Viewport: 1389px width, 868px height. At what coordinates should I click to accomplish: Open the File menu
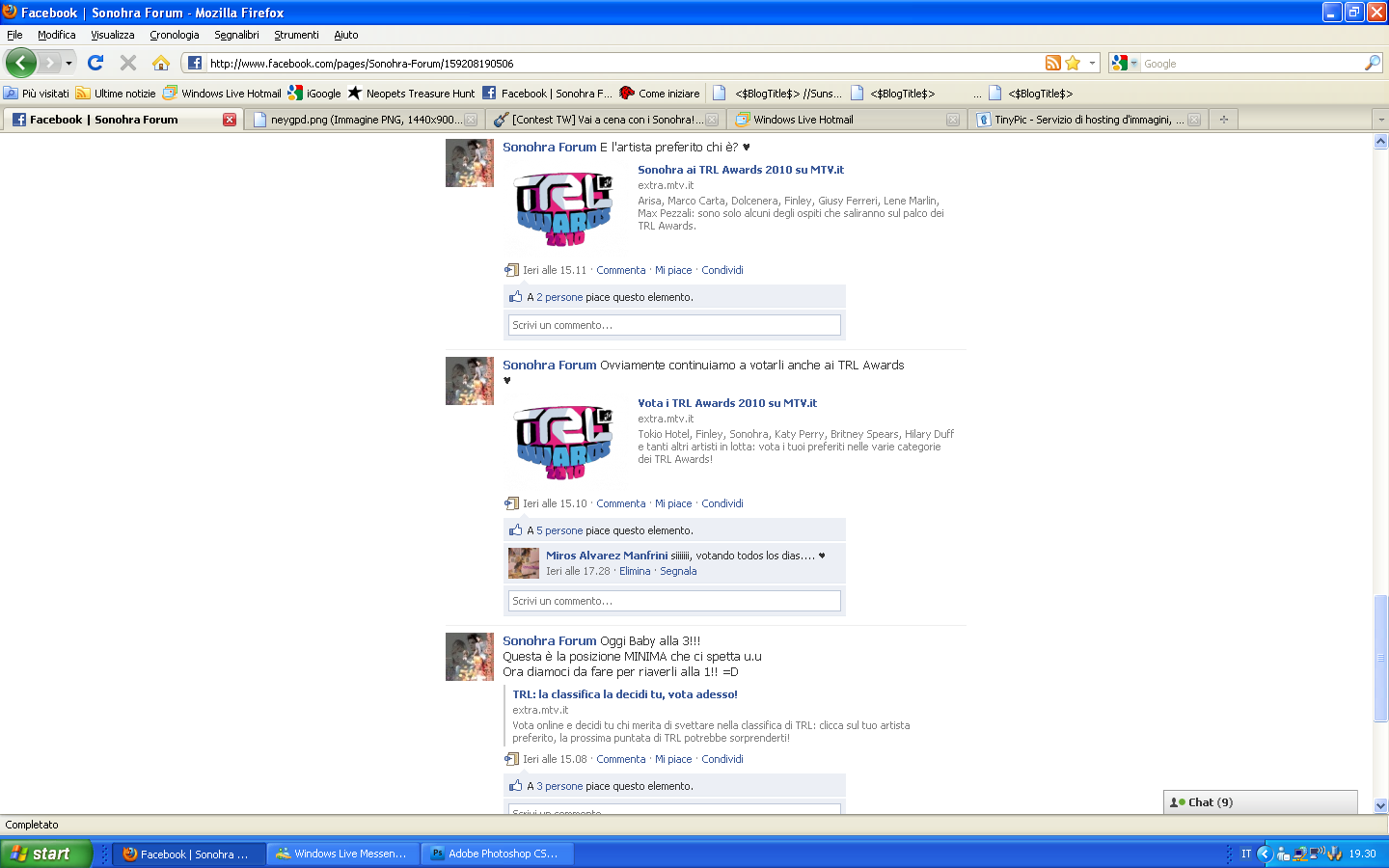point(14,35)
